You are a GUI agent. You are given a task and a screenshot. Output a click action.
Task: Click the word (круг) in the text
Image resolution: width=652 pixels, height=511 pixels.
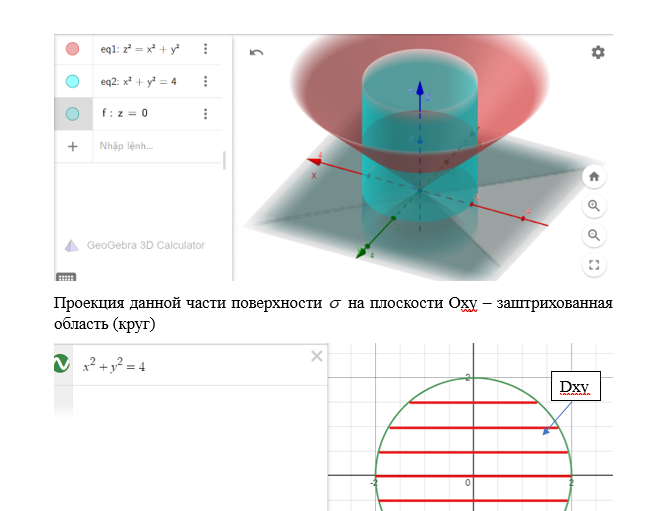coord(133,324)
